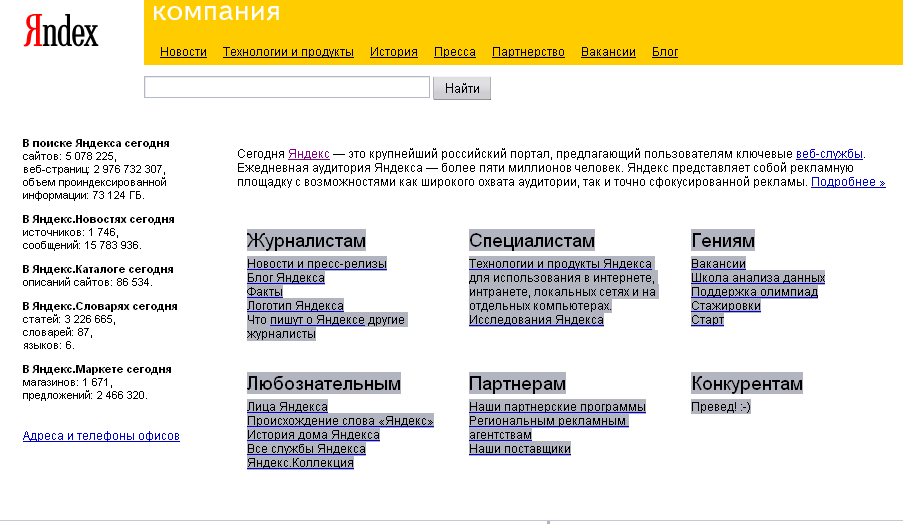Screen dimensions: 903x524
Task: Click the Найти search button
Action: coord(462,88)
